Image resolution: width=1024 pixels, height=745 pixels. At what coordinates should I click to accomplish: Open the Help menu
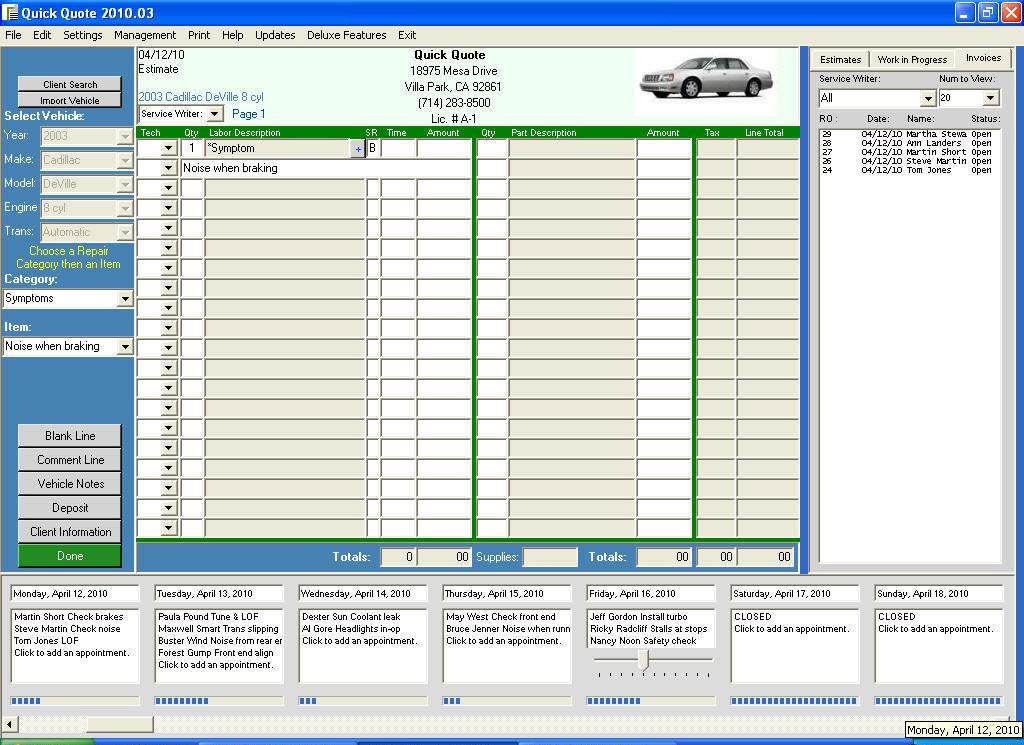click(x=232, y=35)
